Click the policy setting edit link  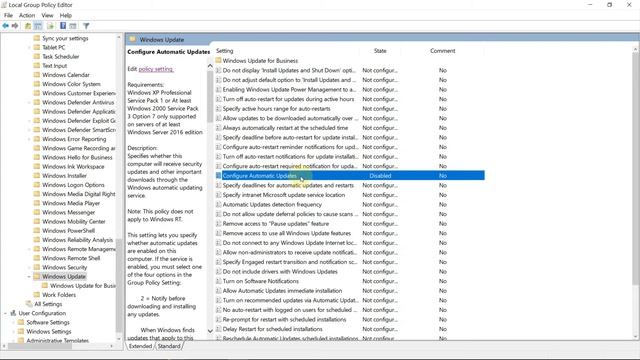tap(156, 69)
